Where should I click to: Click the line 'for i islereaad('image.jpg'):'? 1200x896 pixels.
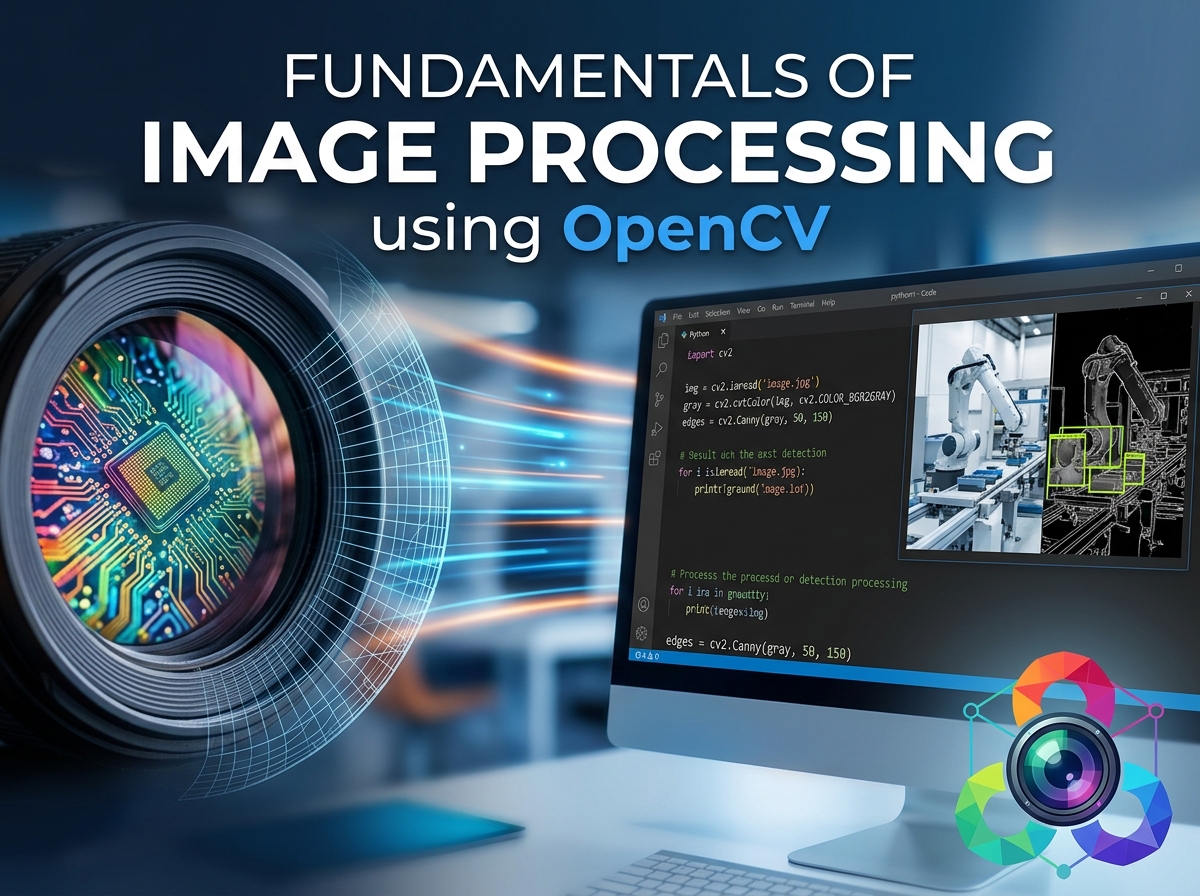click(743, 471)
